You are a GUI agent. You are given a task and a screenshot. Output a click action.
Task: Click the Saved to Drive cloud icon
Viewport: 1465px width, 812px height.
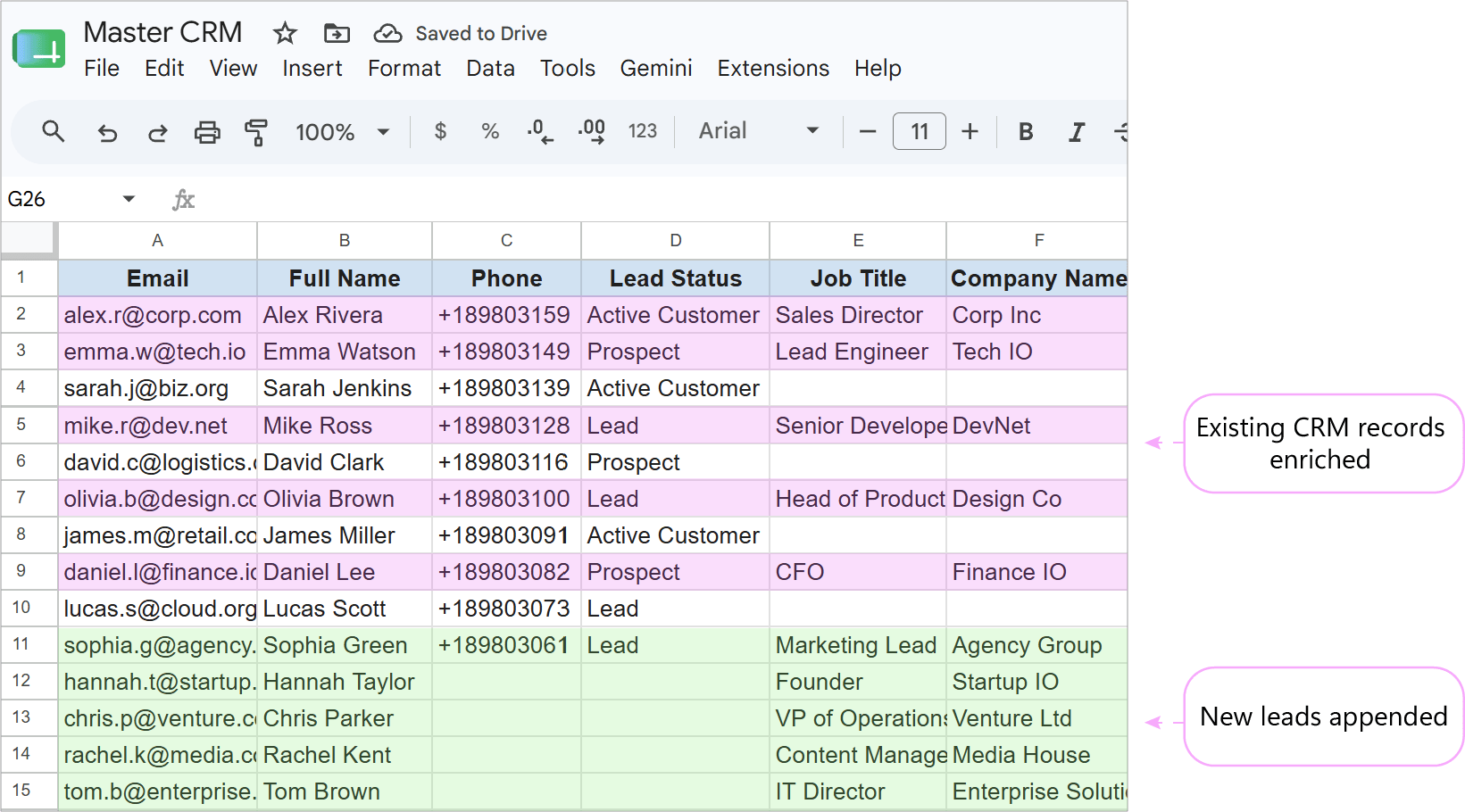(x=387, y=34)
